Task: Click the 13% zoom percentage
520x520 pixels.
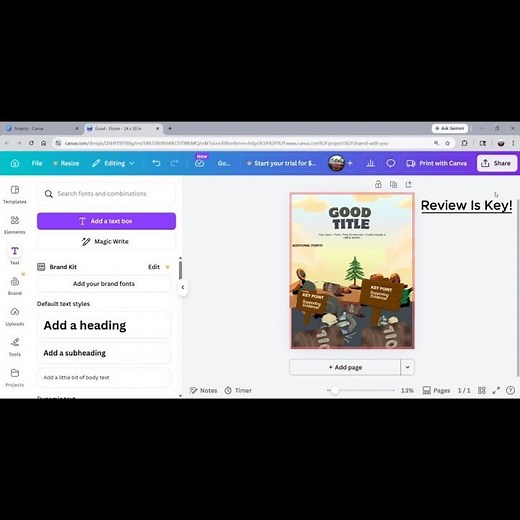Action: pos(407,390)
